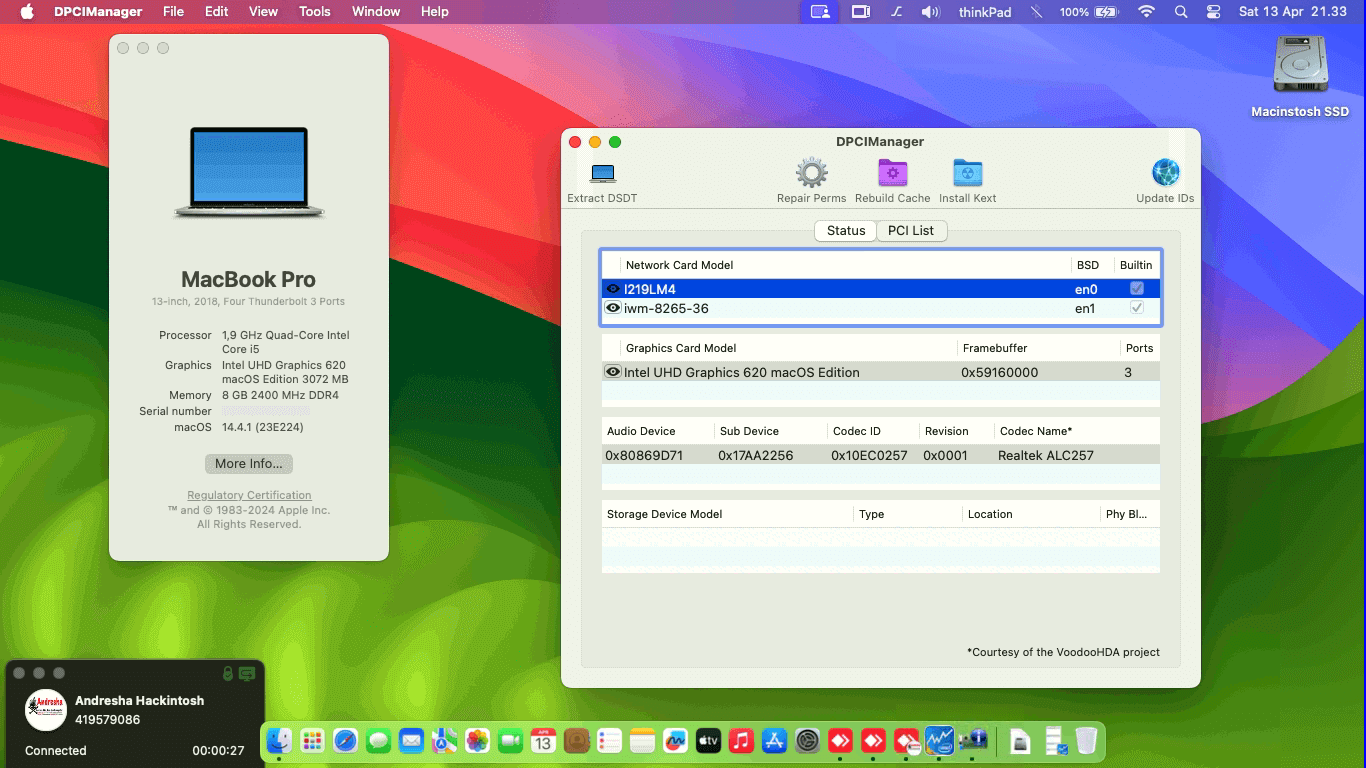Click the screen sharing menu bar icon

(820, 12)
